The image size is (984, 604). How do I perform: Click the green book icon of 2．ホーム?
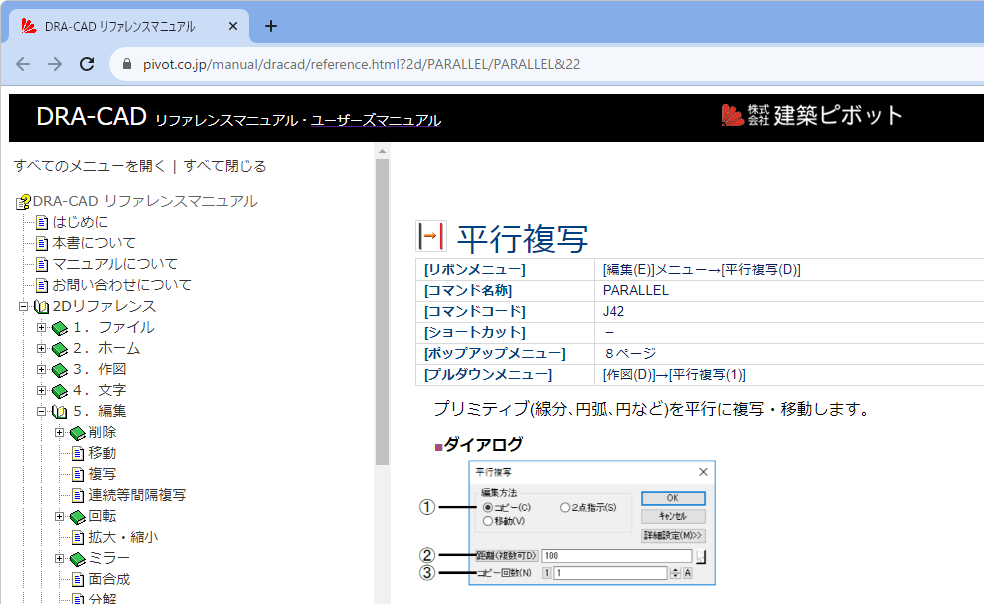[x=60, y=349]
